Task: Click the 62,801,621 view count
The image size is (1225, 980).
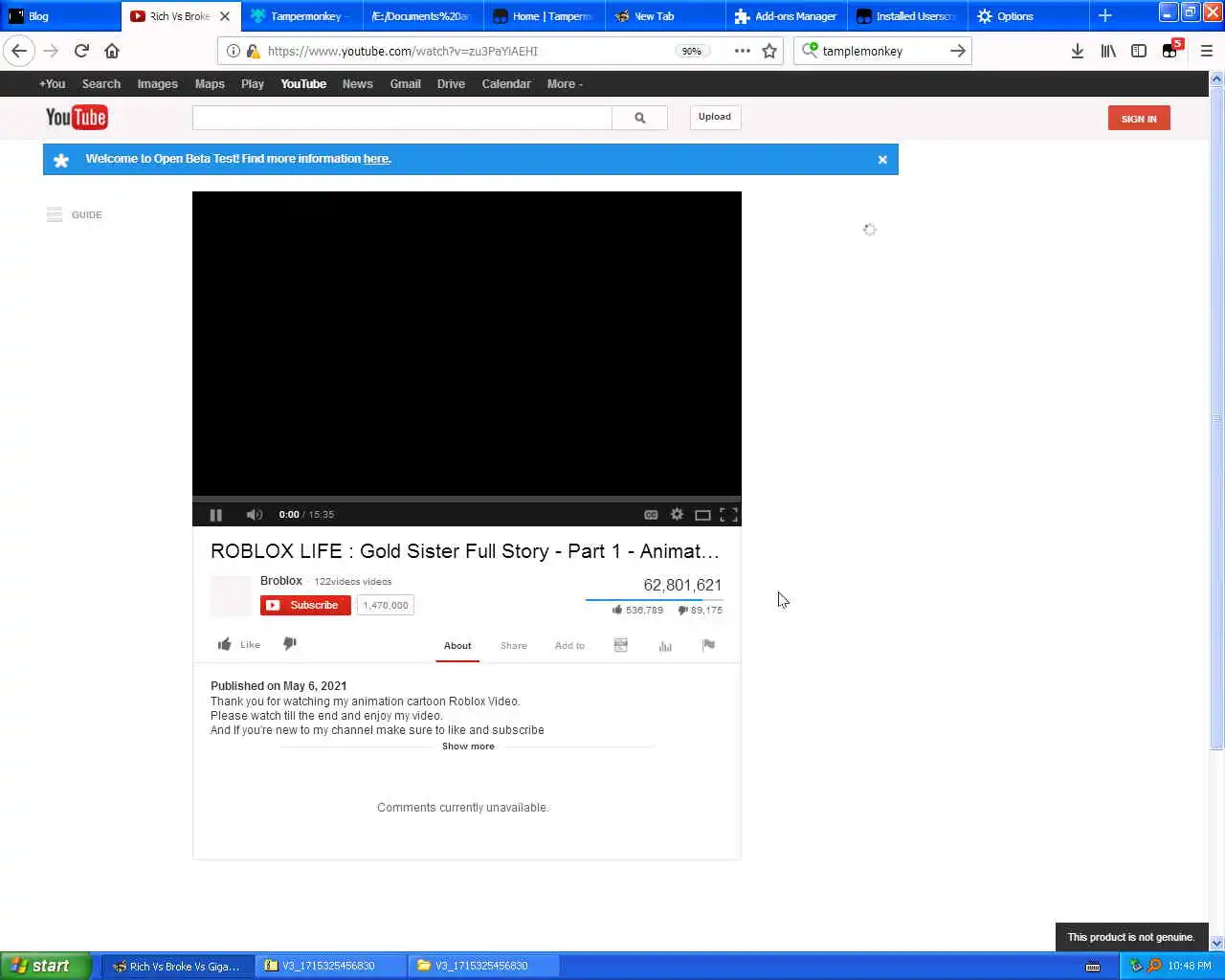Action: [x=682, y=585]
